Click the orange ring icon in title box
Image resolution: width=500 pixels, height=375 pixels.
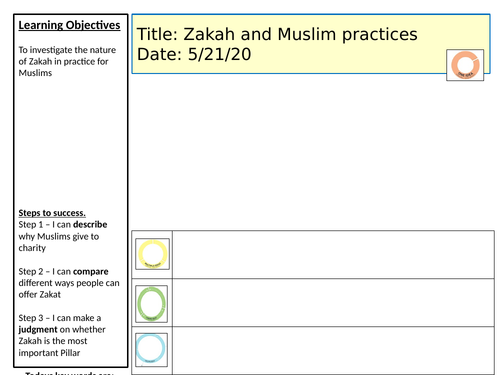465,65
